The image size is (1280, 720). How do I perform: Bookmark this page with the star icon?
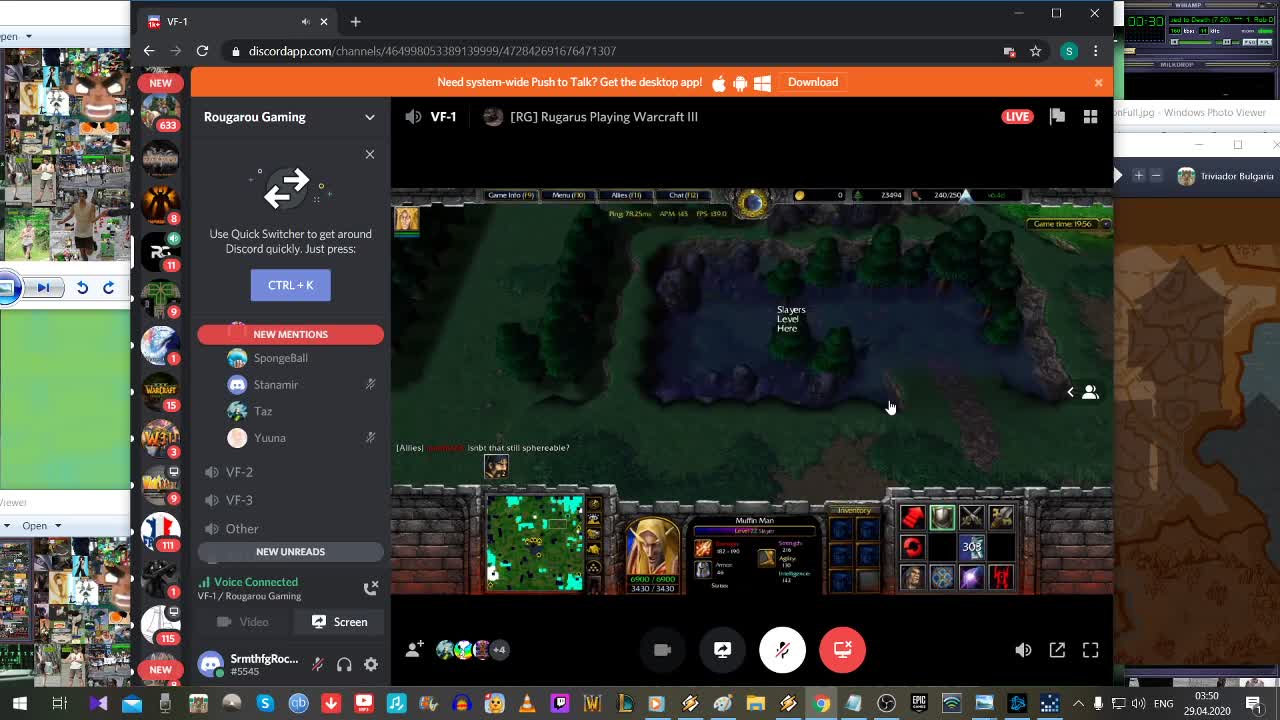(1035, 51)
